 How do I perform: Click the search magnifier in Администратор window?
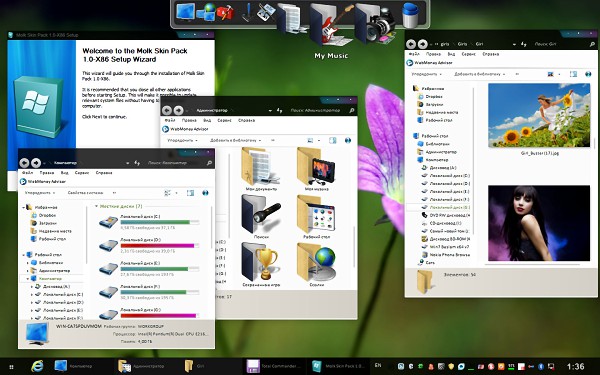[x=351, y=110]
